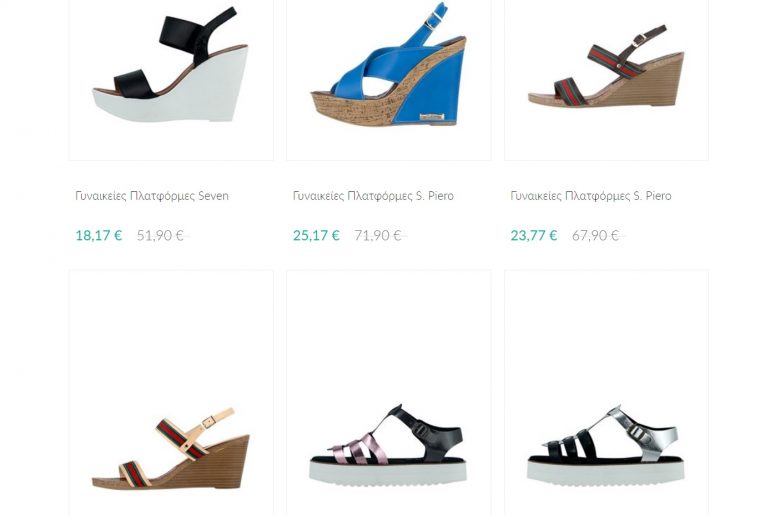Click the S. Piero title under the striped wedge
The height and width of the screenshot is (515, 770).
(x=591, y=196)
